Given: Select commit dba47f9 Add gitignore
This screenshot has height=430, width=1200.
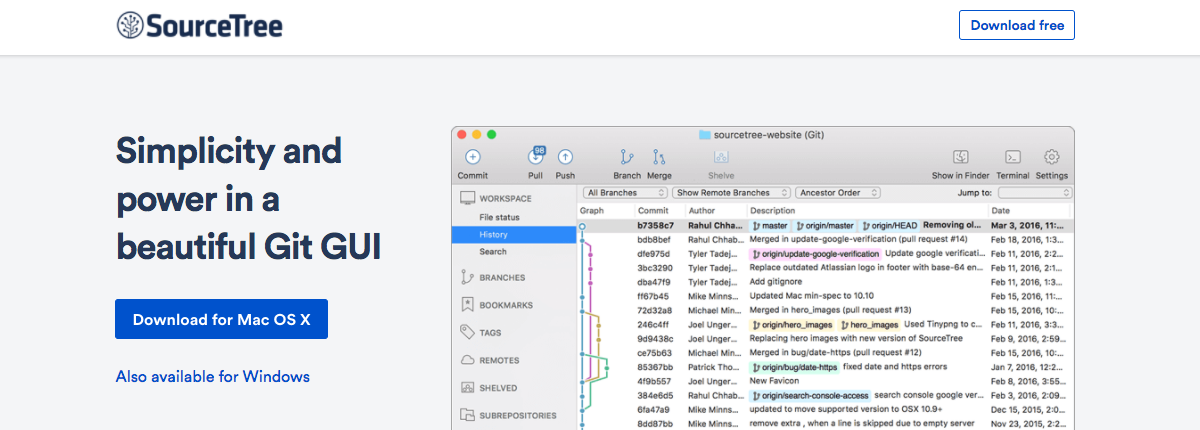Looking at the screenshot, I should (x=825, y=282).
